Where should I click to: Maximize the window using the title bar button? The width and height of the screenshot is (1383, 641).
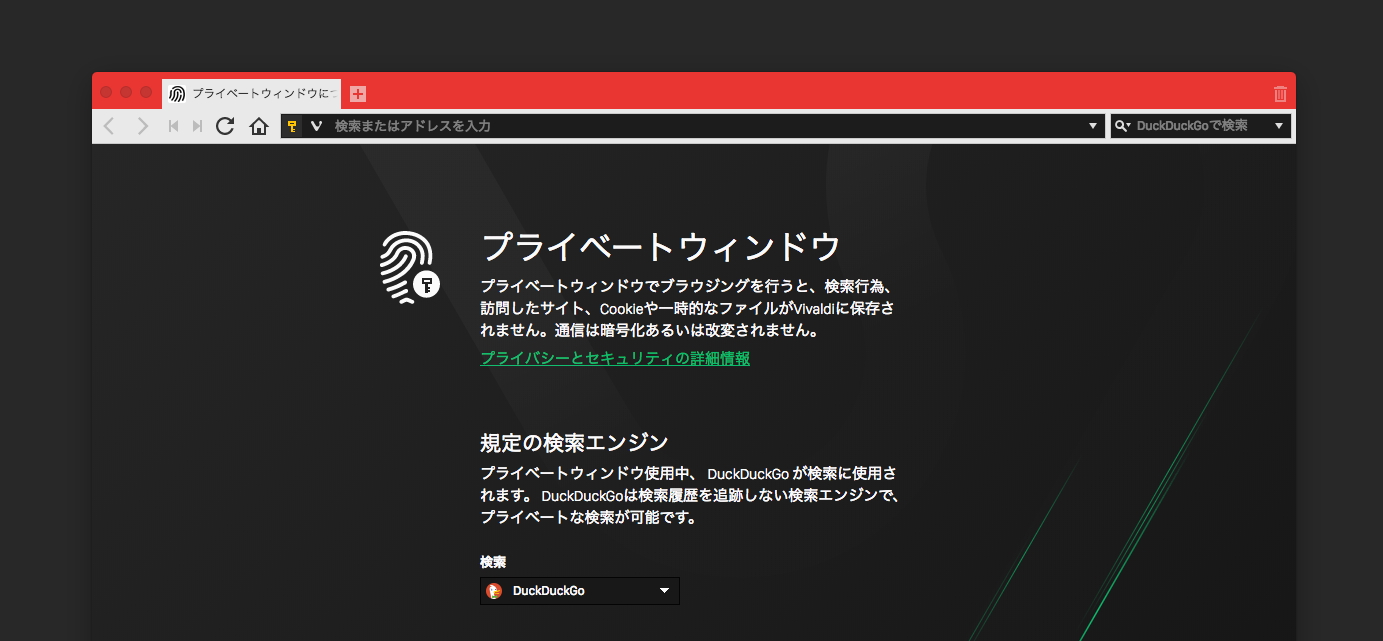click(x=146, y=92)
